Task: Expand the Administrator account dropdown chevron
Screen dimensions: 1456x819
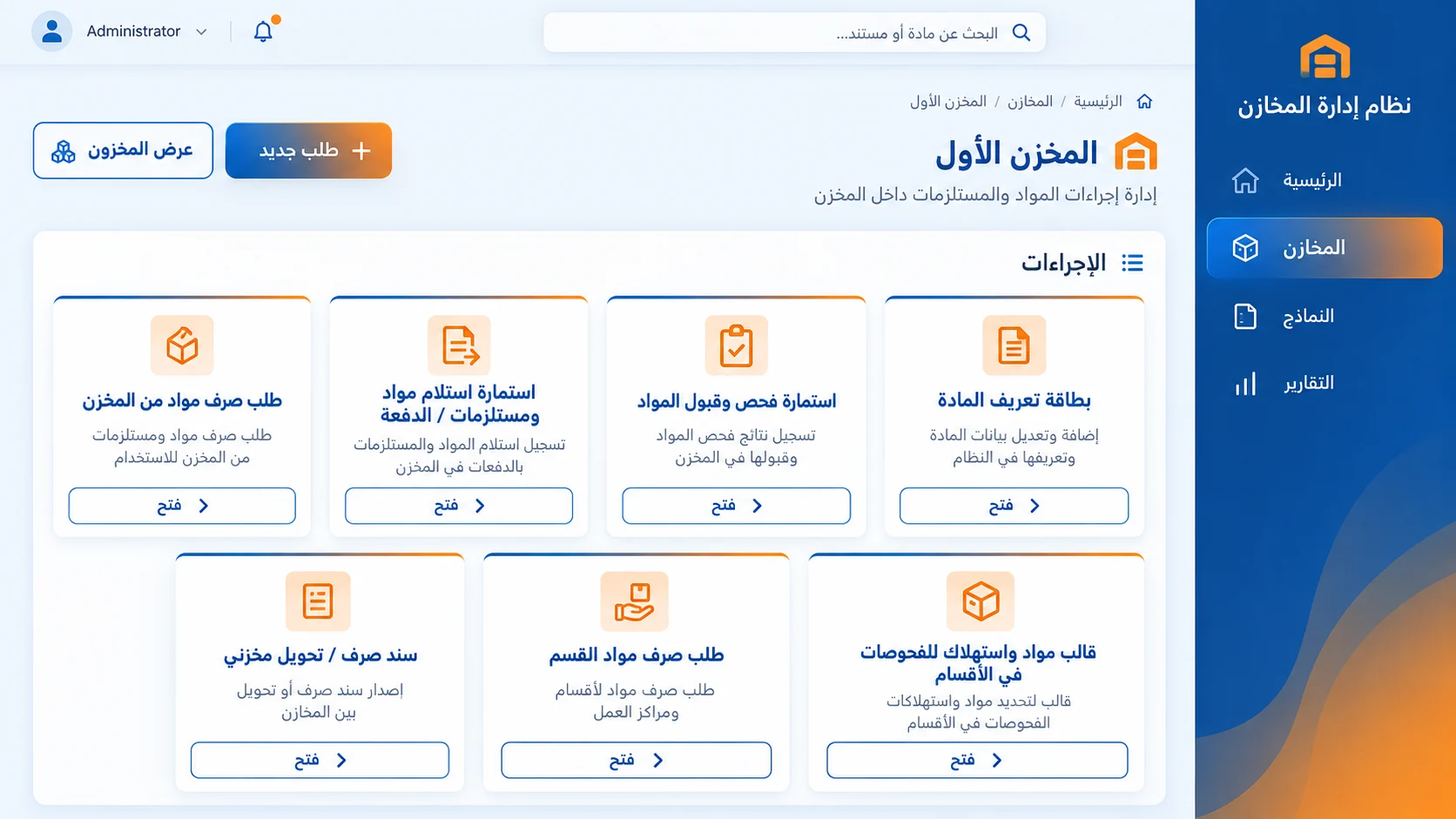Action: click(x=201, y=31)
